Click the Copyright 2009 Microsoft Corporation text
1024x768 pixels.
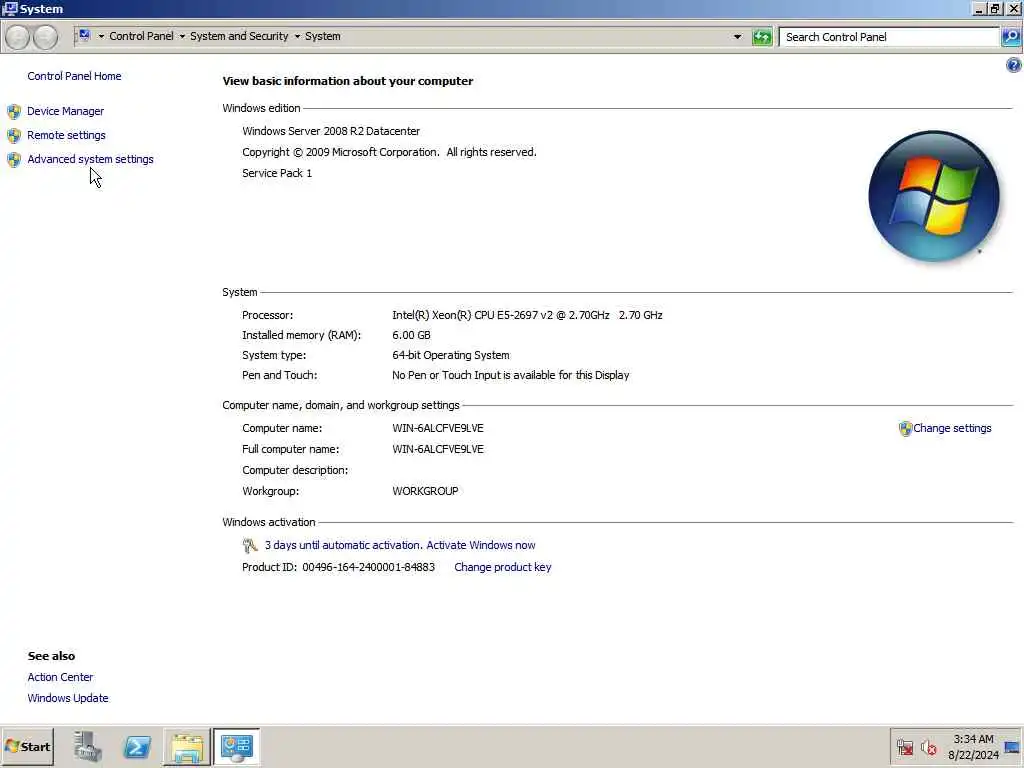389,152
